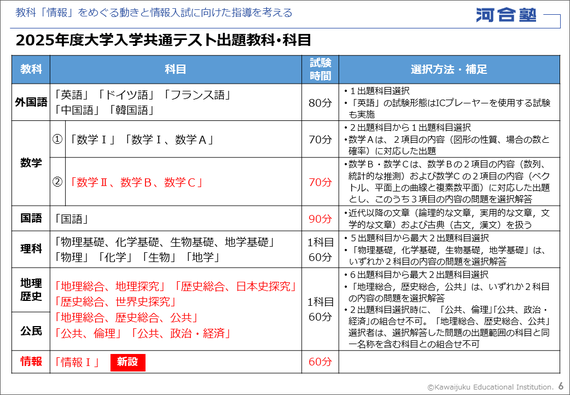Click the slide page number 6
This screenshot has width=570, height=395.
point(561,386)
